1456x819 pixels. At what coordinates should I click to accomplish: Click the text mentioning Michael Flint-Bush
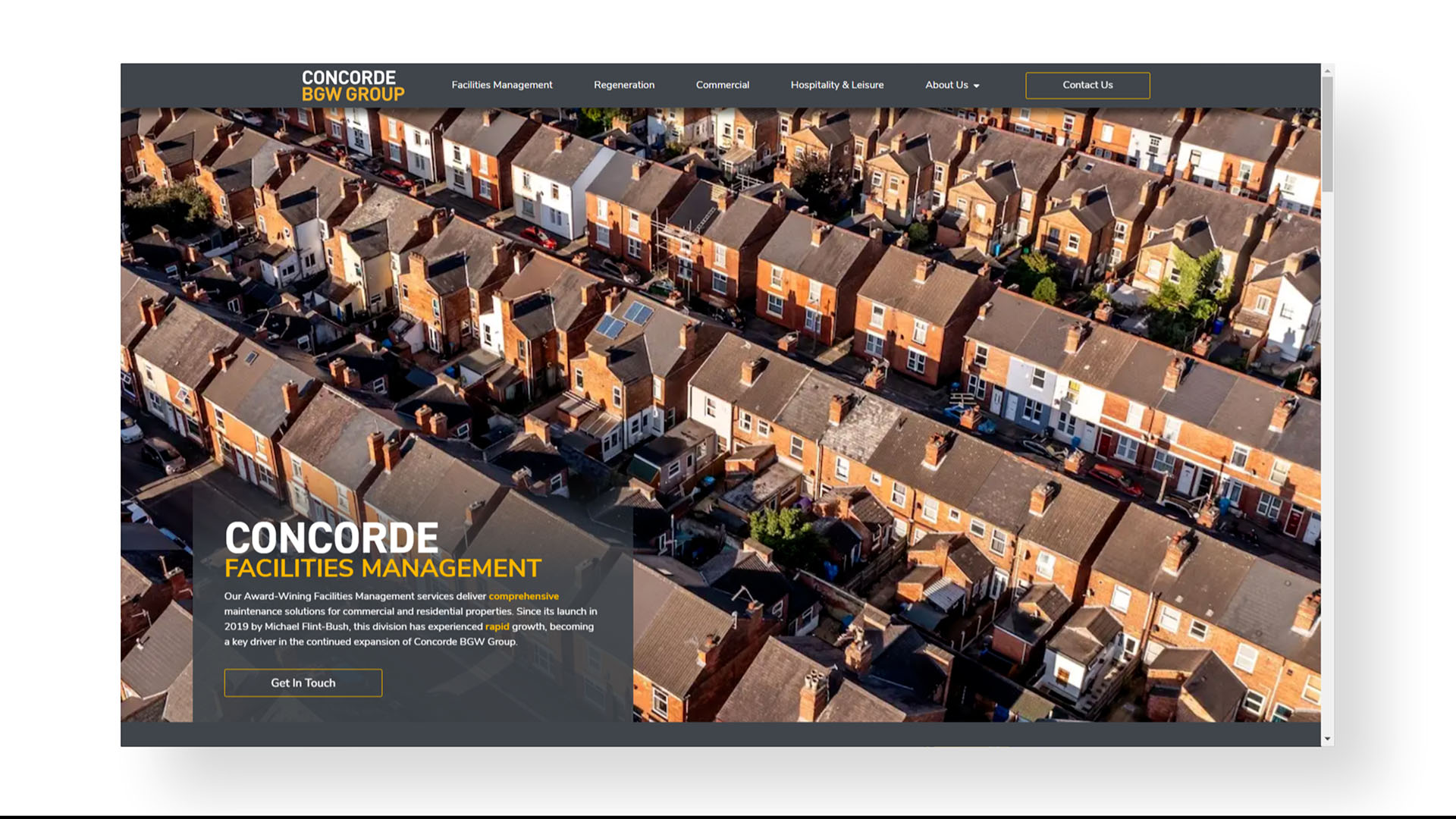[307, 626]
